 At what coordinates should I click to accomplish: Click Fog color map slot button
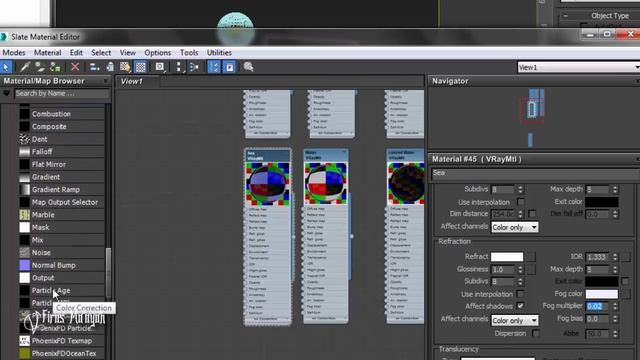(x=626, y=294)
